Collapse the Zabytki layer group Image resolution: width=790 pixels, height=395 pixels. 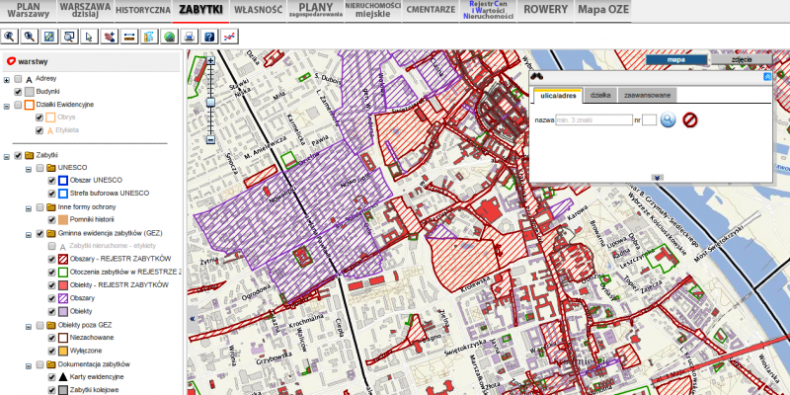click(7, 156)
